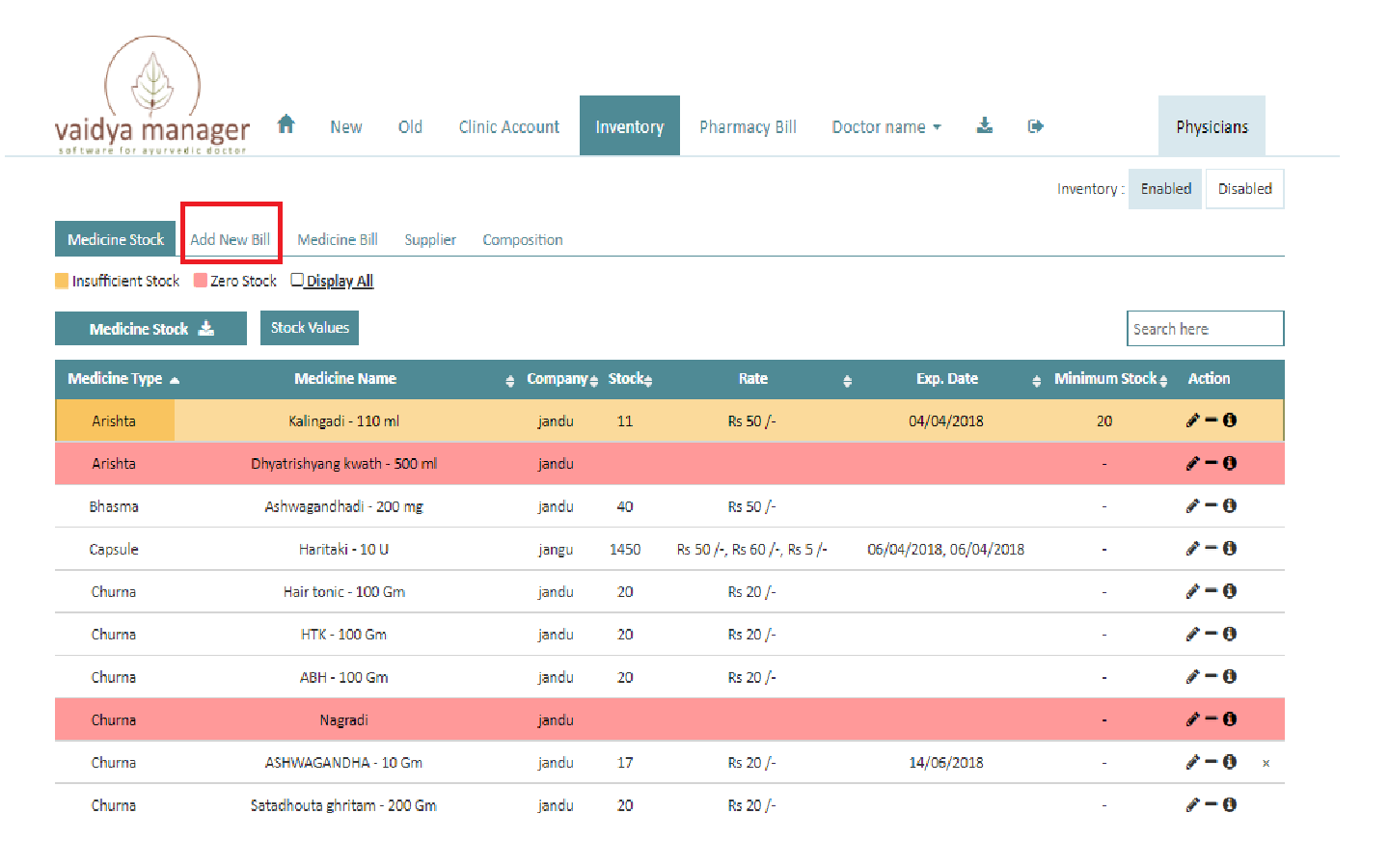This screenshot has height=868, width=1389.
Task: Switch to the Supplier tab
Action: pos(430,239)
